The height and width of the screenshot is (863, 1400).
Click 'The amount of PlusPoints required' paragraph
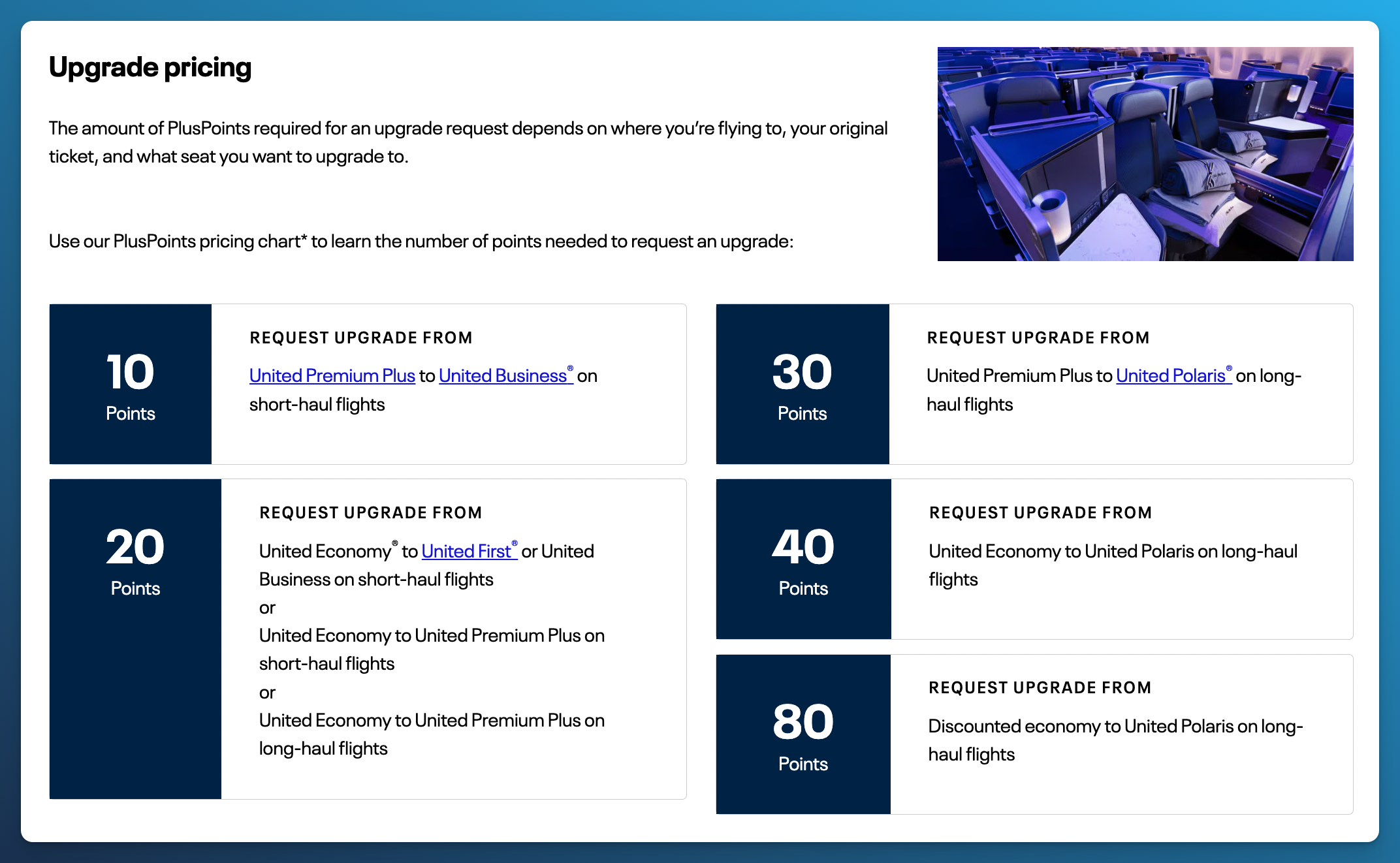(x=468, y=142)
